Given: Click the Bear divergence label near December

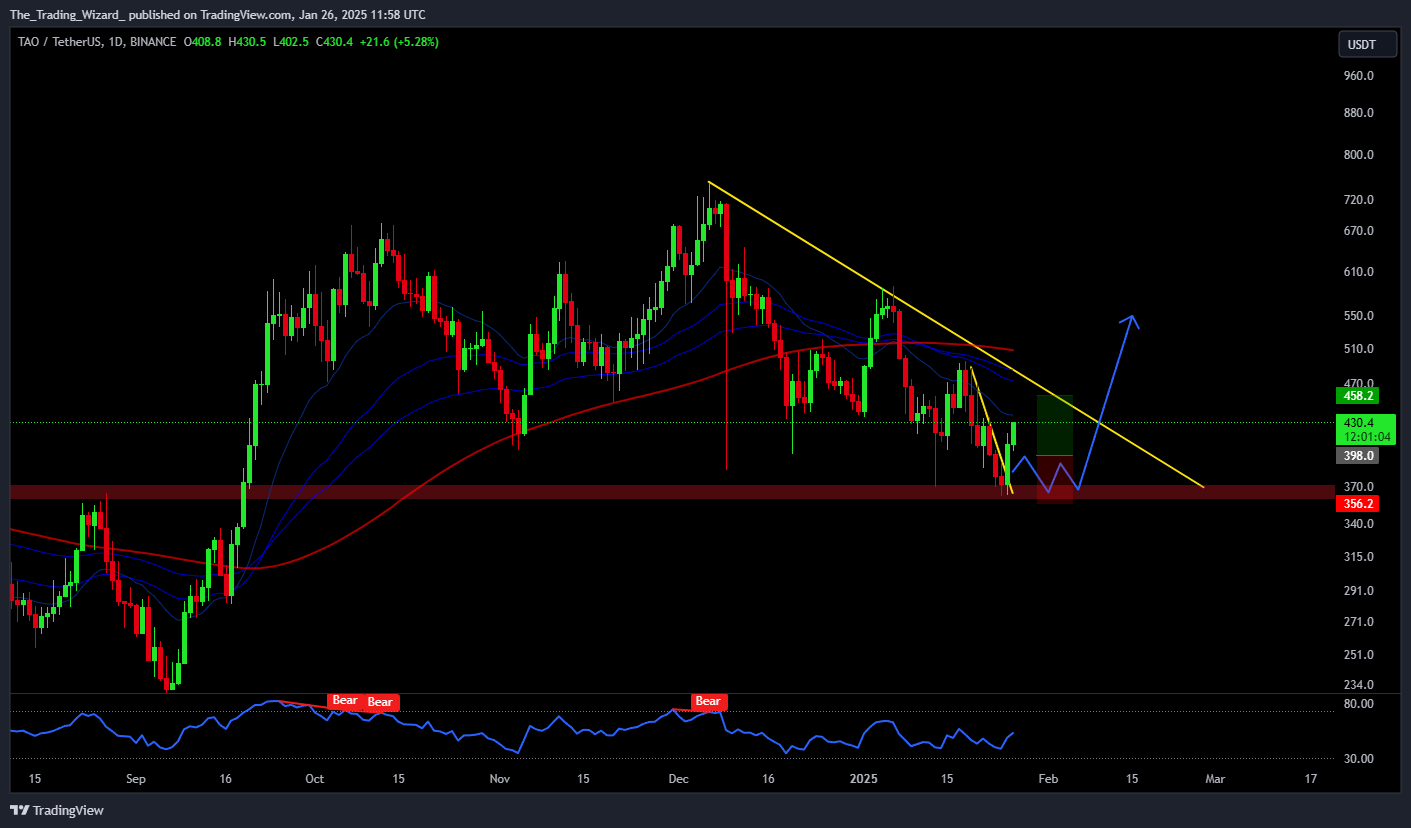Looking at the screenshot, I should tap(708, 702).
